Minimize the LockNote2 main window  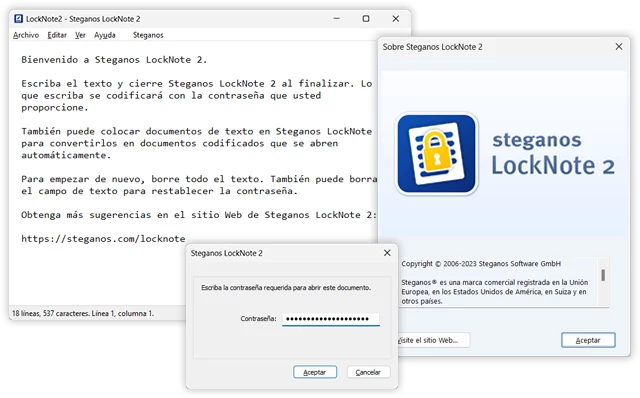337,19
